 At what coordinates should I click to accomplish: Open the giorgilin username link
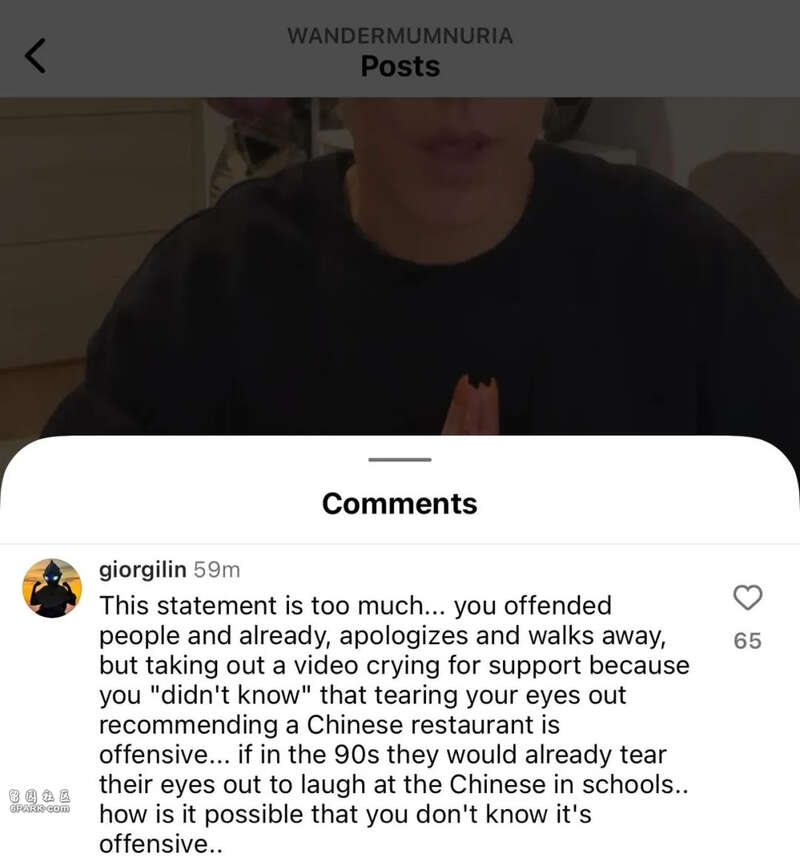tap(142, 570)
